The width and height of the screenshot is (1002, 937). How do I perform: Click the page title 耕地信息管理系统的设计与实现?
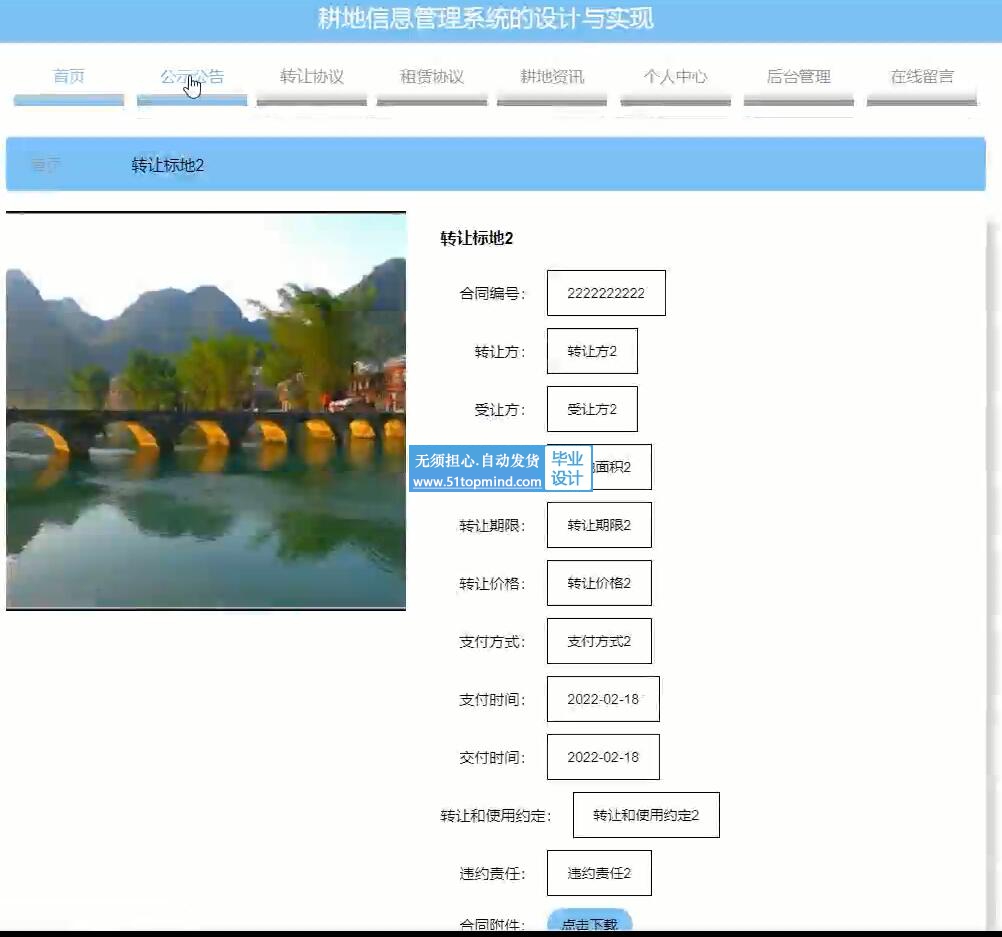486,18
